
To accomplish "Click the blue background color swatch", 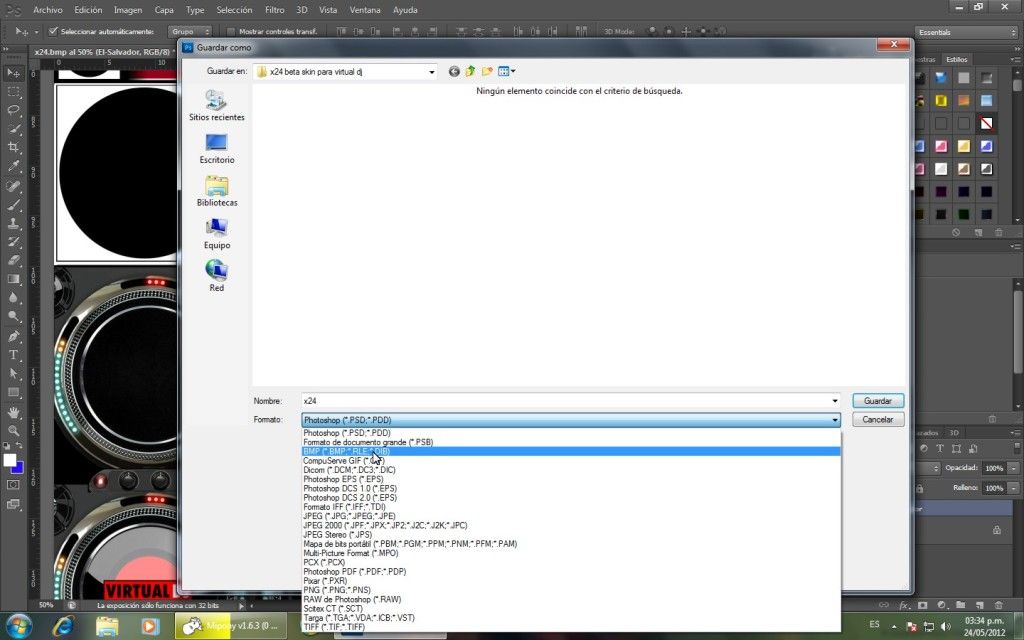I will (x=19, y=469).
